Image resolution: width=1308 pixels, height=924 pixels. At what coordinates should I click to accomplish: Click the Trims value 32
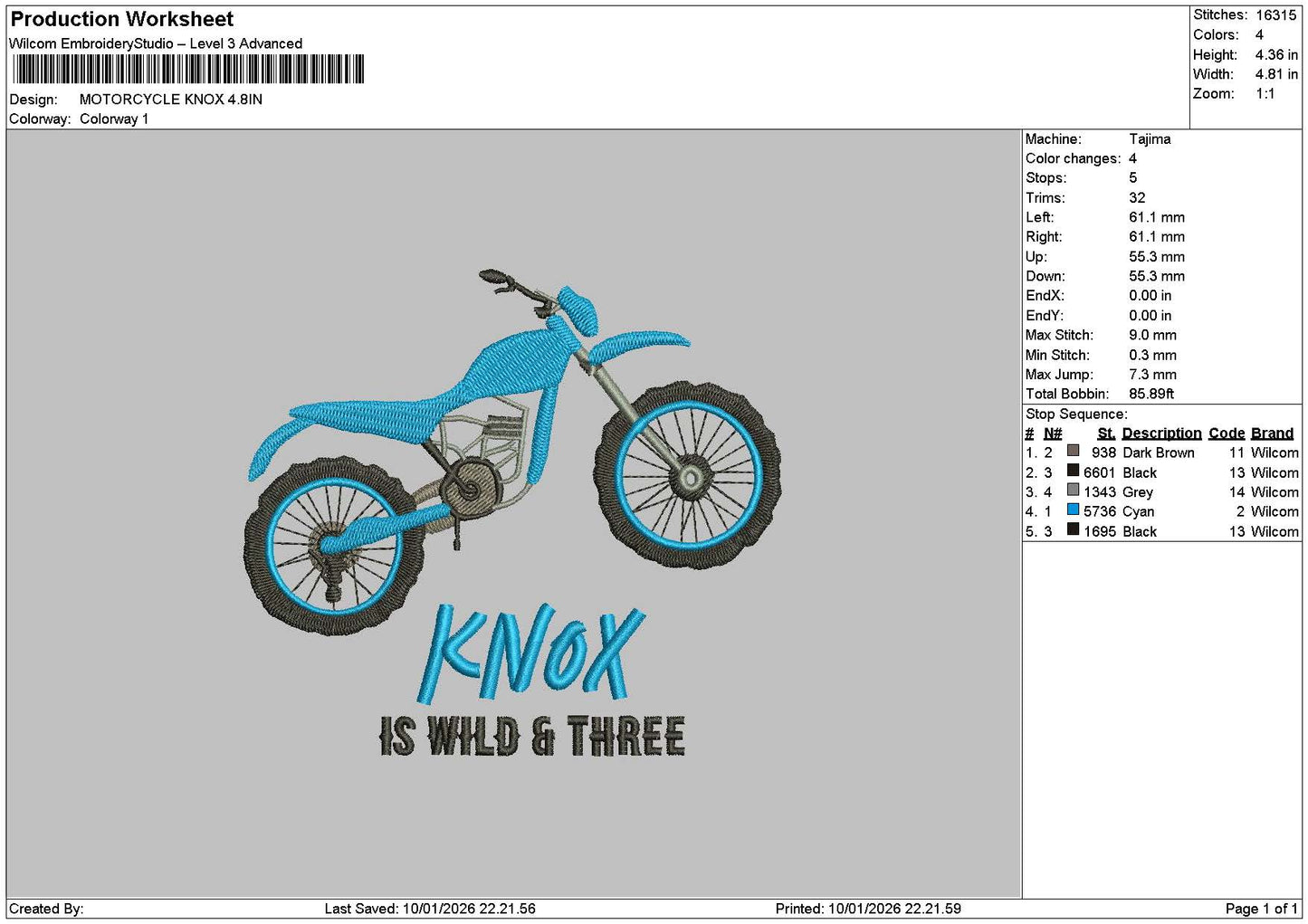1137,198
